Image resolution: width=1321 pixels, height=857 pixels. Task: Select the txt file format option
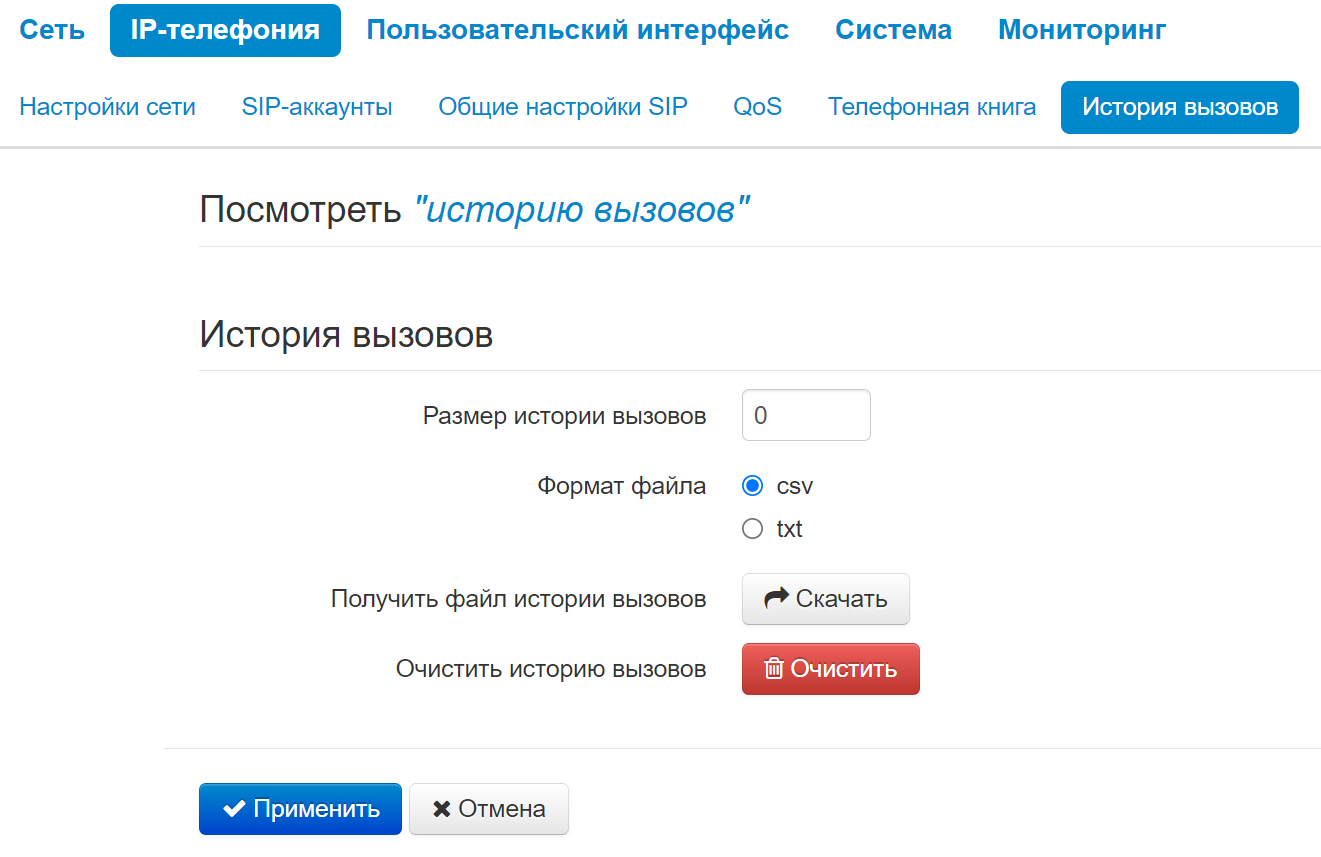753,529
